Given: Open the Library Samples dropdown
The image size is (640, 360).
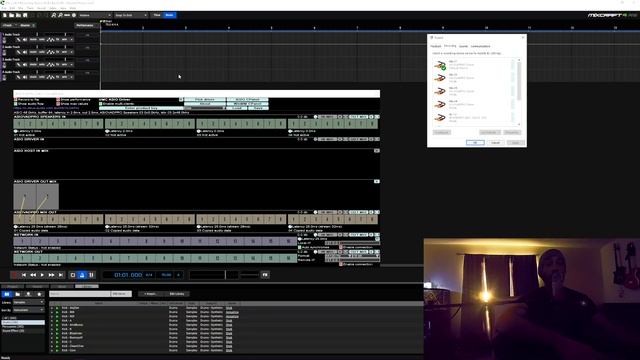Looking at the screenshot, I should click(x=28, y=302).
